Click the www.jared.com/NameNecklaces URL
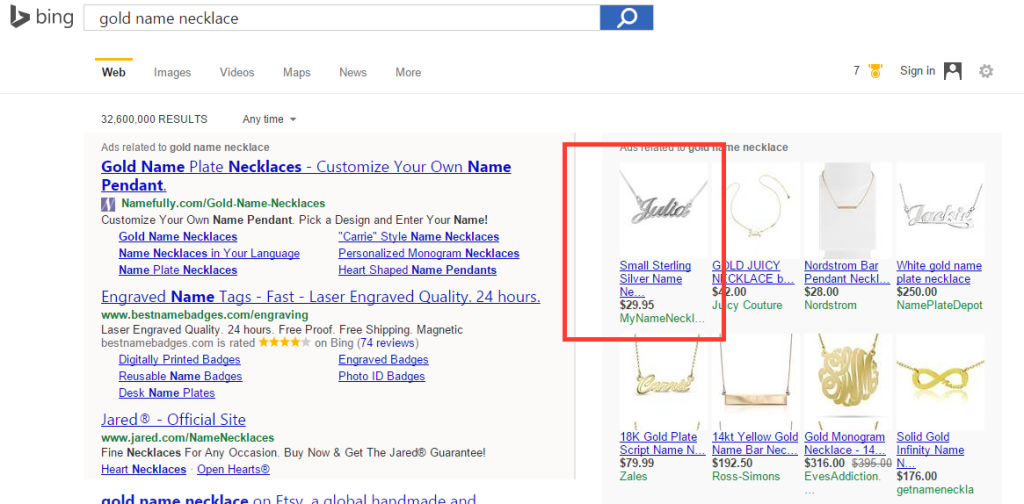This screenshot has height=504, width=1024. coord(187,437)
